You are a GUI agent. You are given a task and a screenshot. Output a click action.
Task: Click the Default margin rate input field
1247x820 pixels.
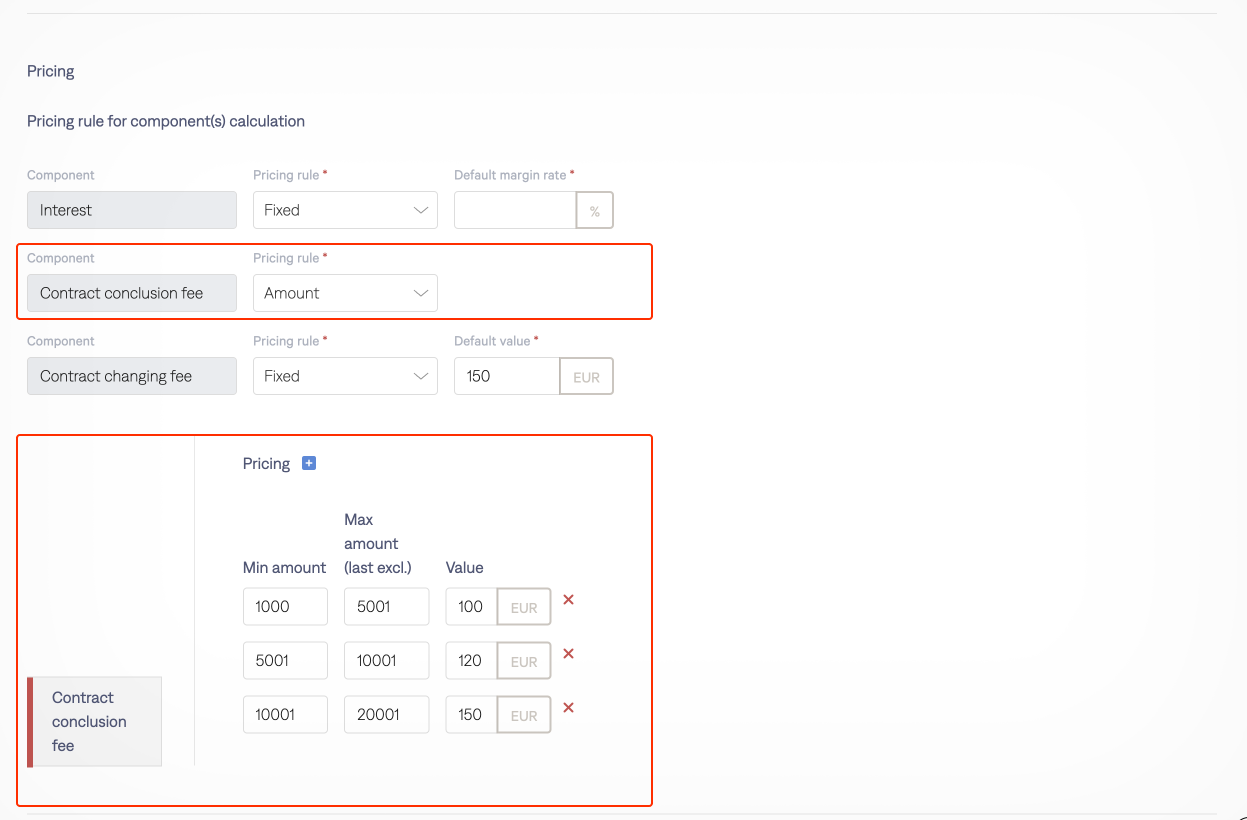coord(515,210)
